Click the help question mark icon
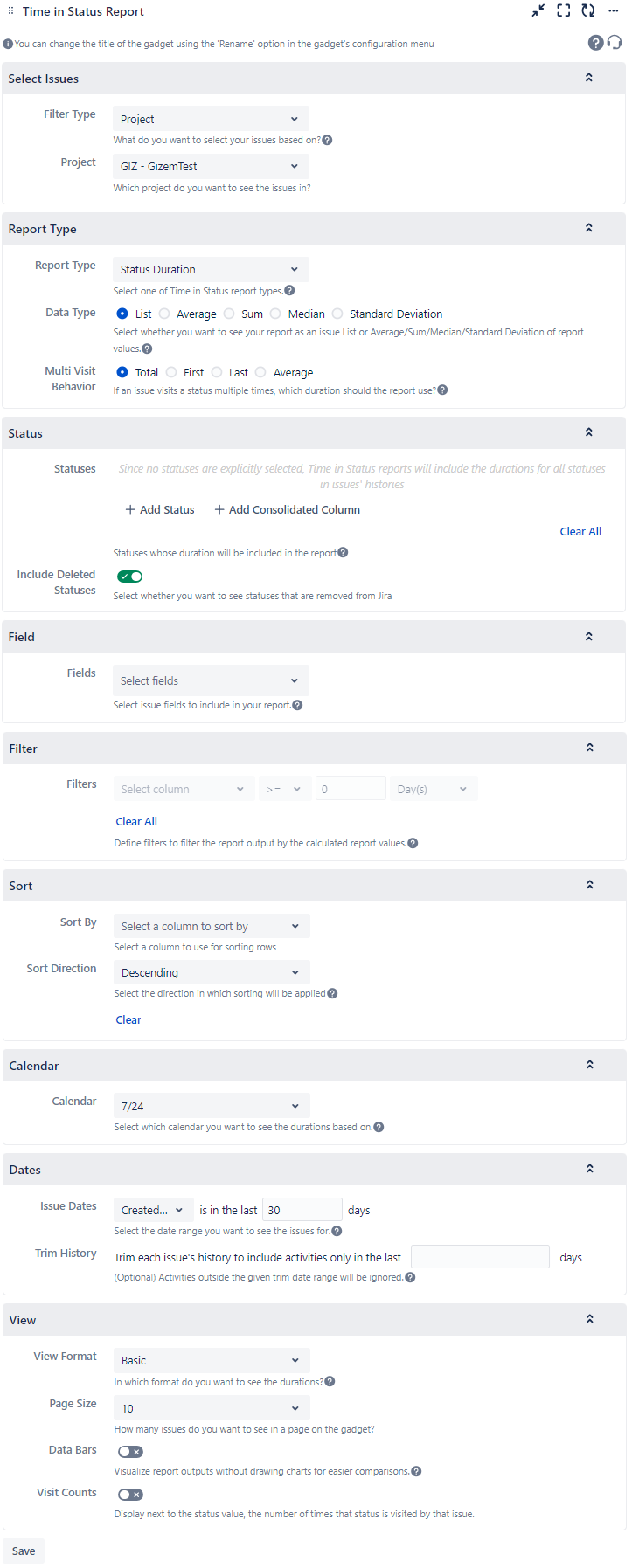The image size is (632, 1568). (x=595, y=43)
